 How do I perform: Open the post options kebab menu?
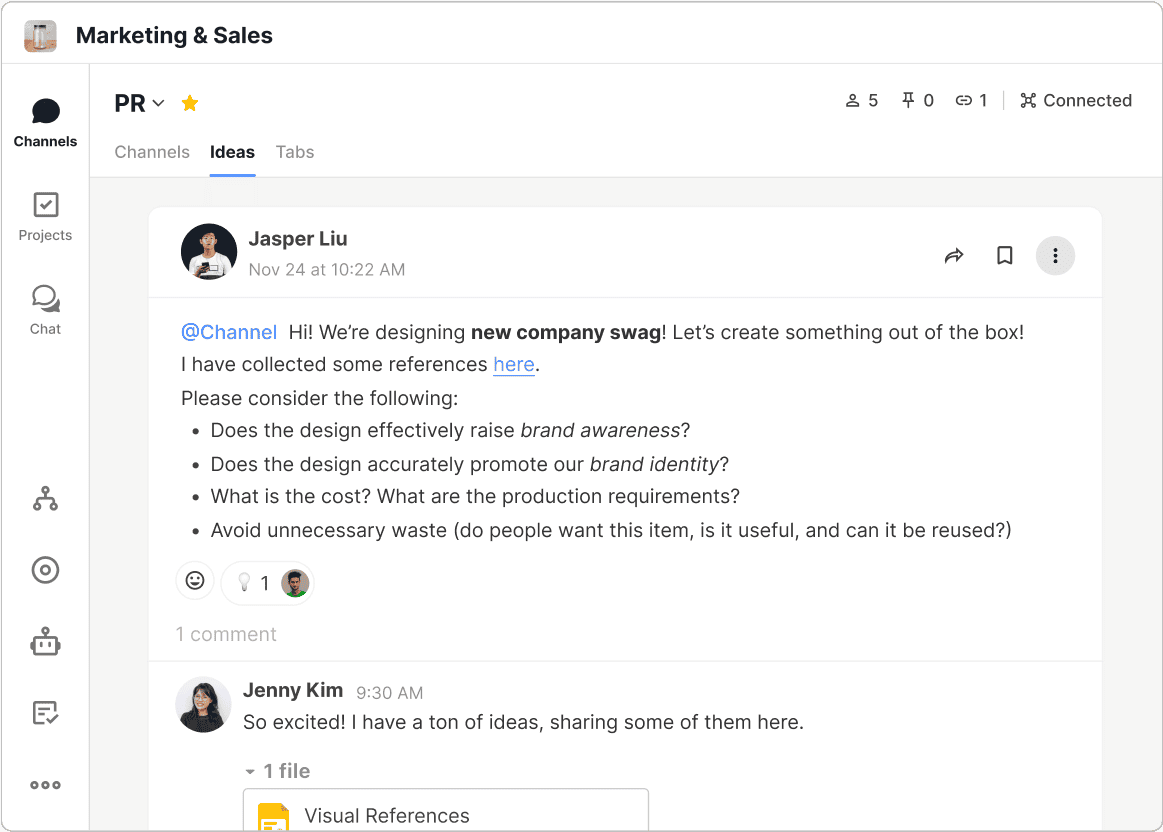pos(1055,256)
